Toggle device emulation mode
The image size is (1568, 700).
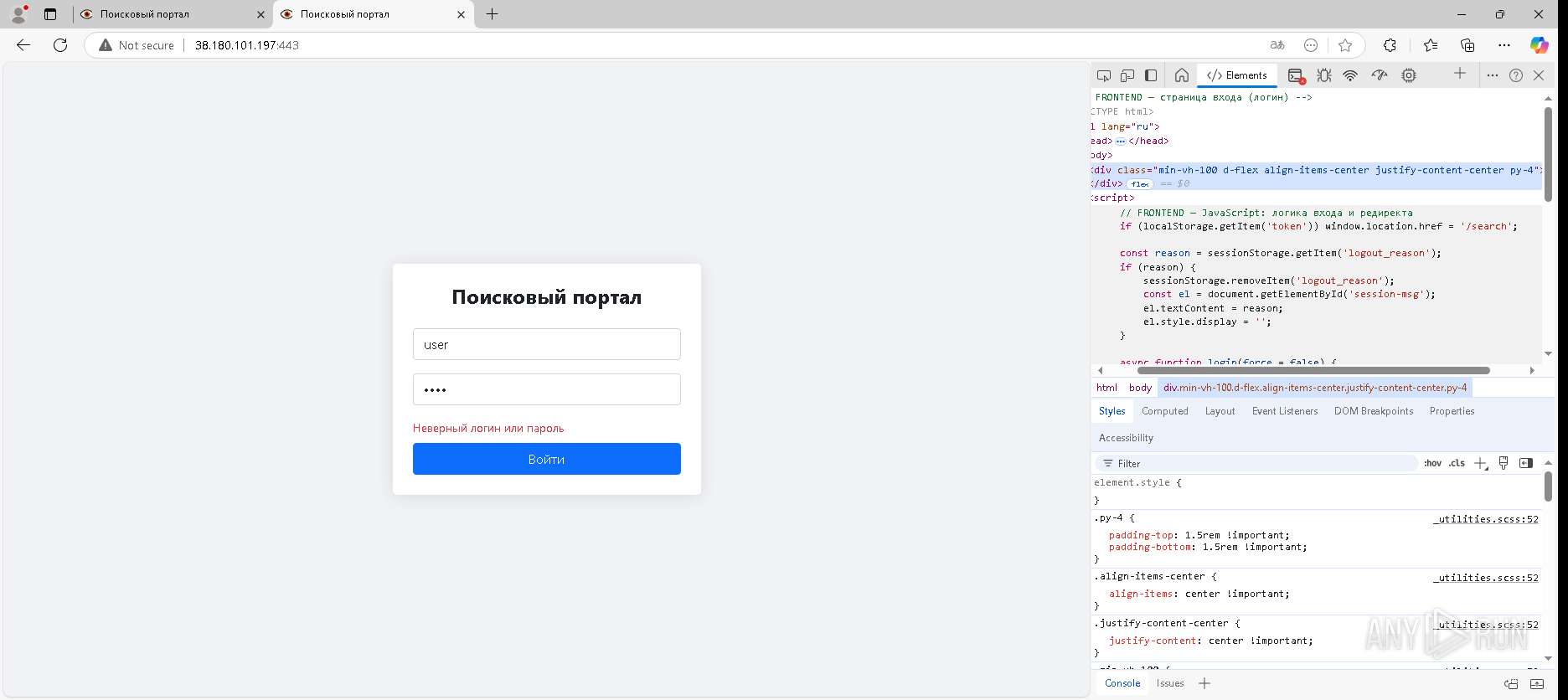1127,75
